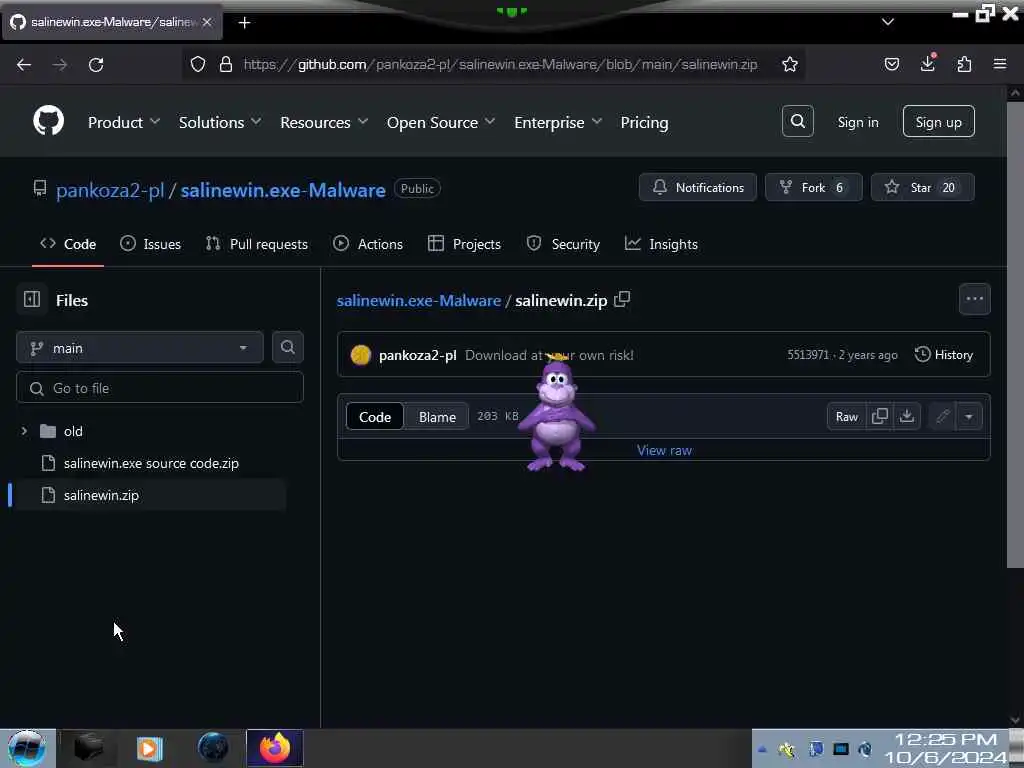Click the Sign up button

pyautogui.click(x=938, y=121)
